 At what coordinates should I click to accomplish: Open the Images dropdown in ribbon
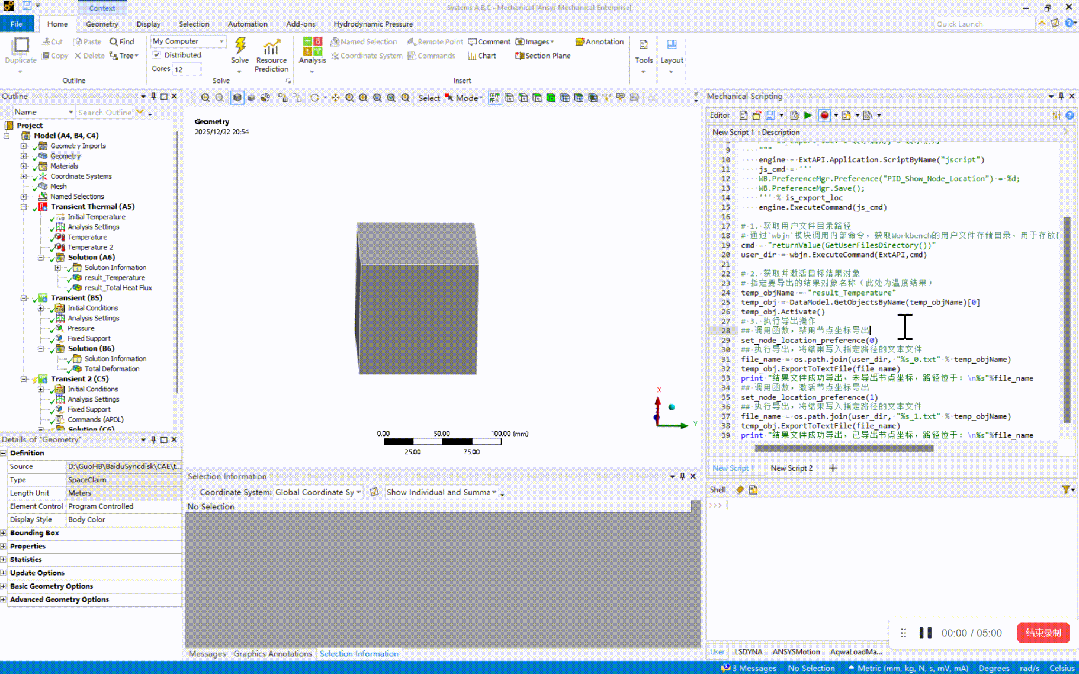535,42
